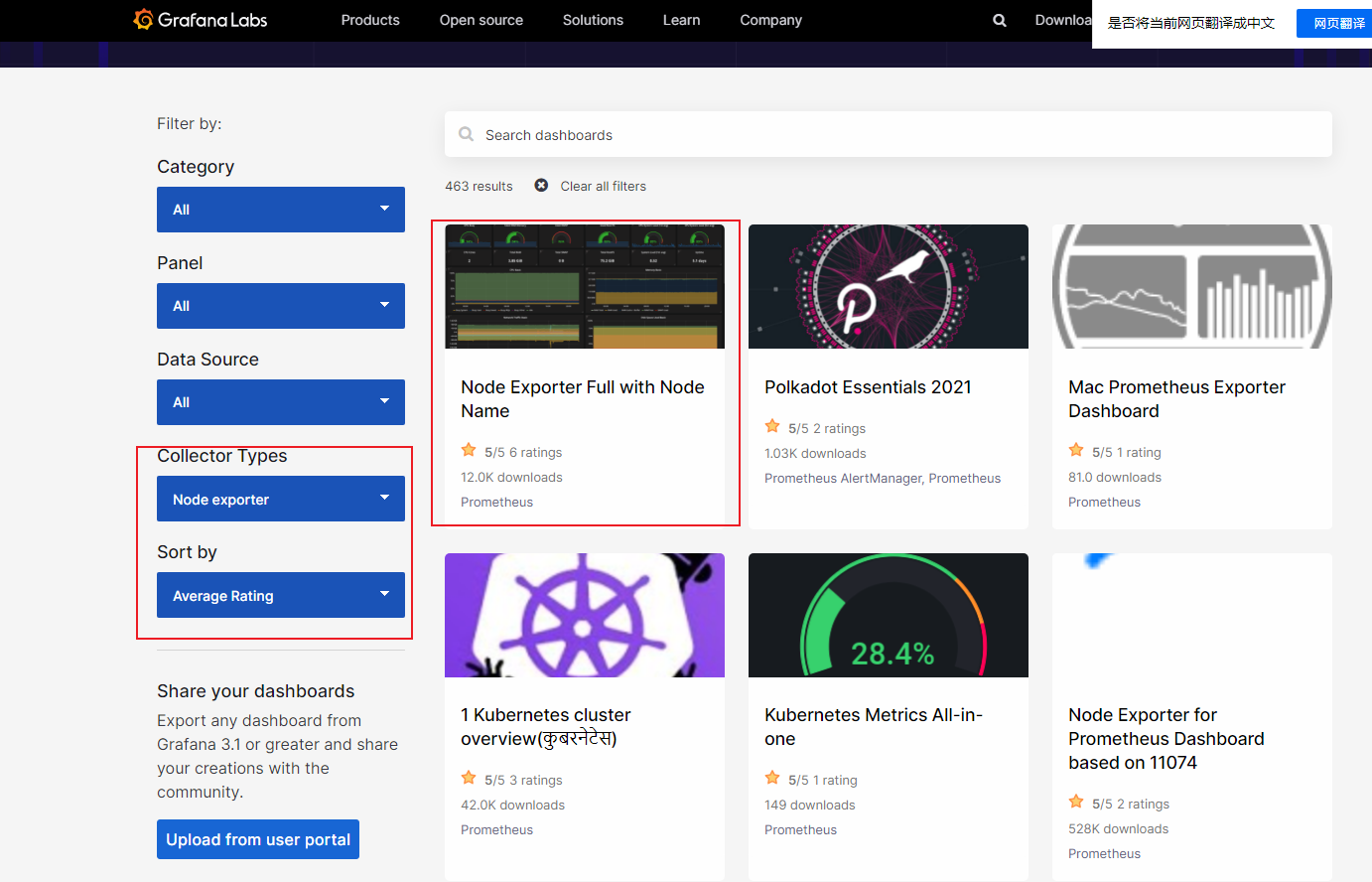The width and height of the screenshot is (1372, 882).
Task: Click star icon on Kubernetes cluster overview card
Action: coord(469,779)
